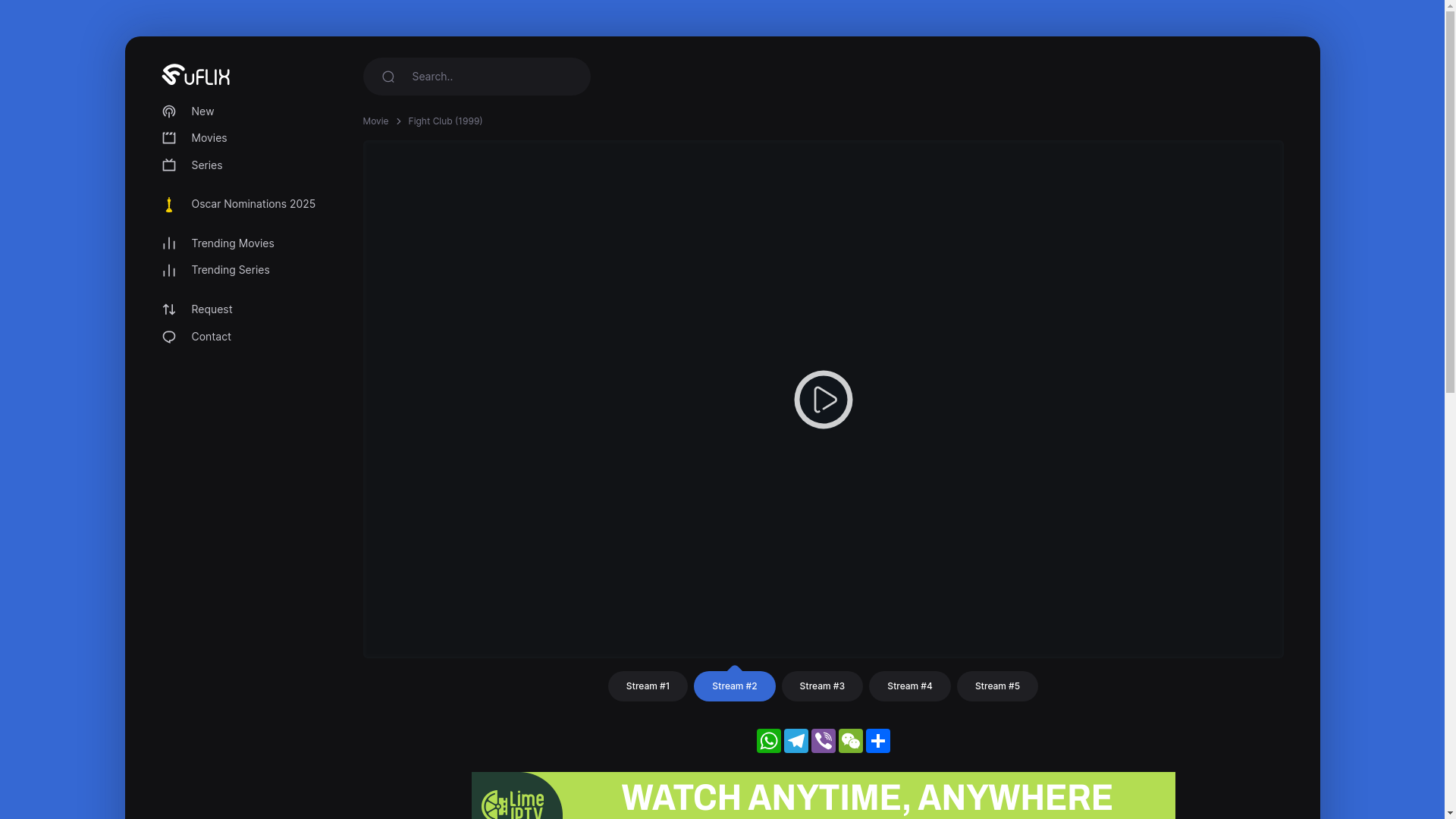The image size is (1456, 819).
Task: Click the Fight Club (1999) breadcrumb
Action: (445, 121)
